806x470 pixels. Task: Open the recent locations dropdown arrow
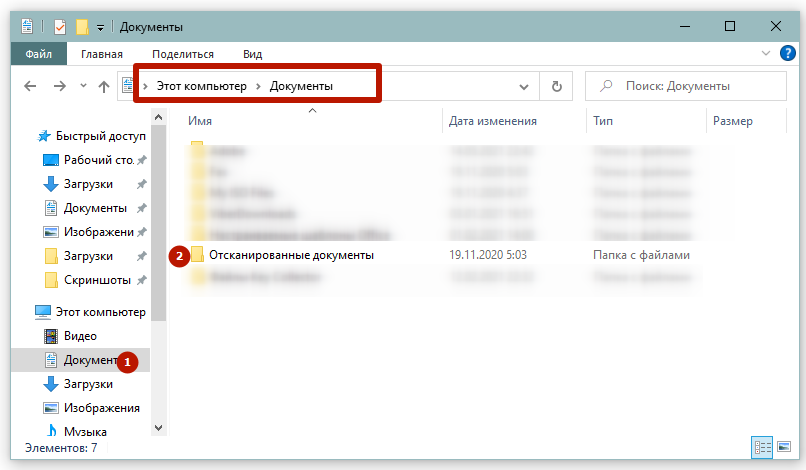coord(83,85)
